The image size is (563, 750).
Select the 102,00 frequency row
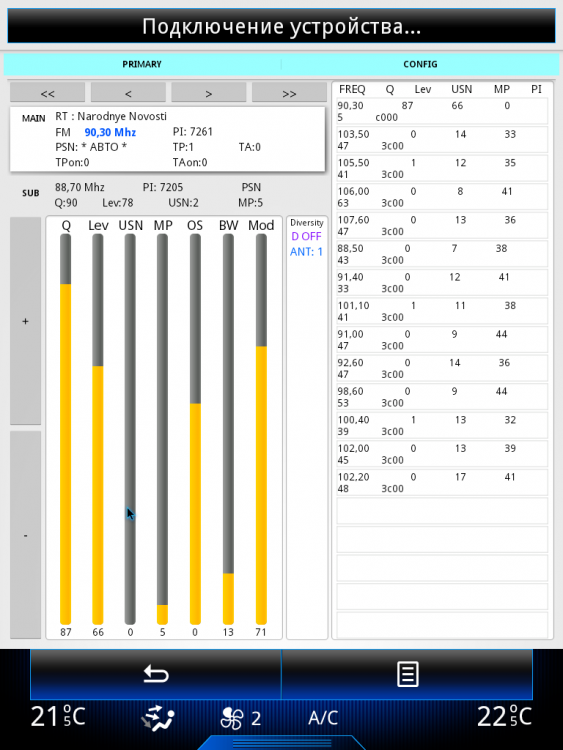coord(442,454)
